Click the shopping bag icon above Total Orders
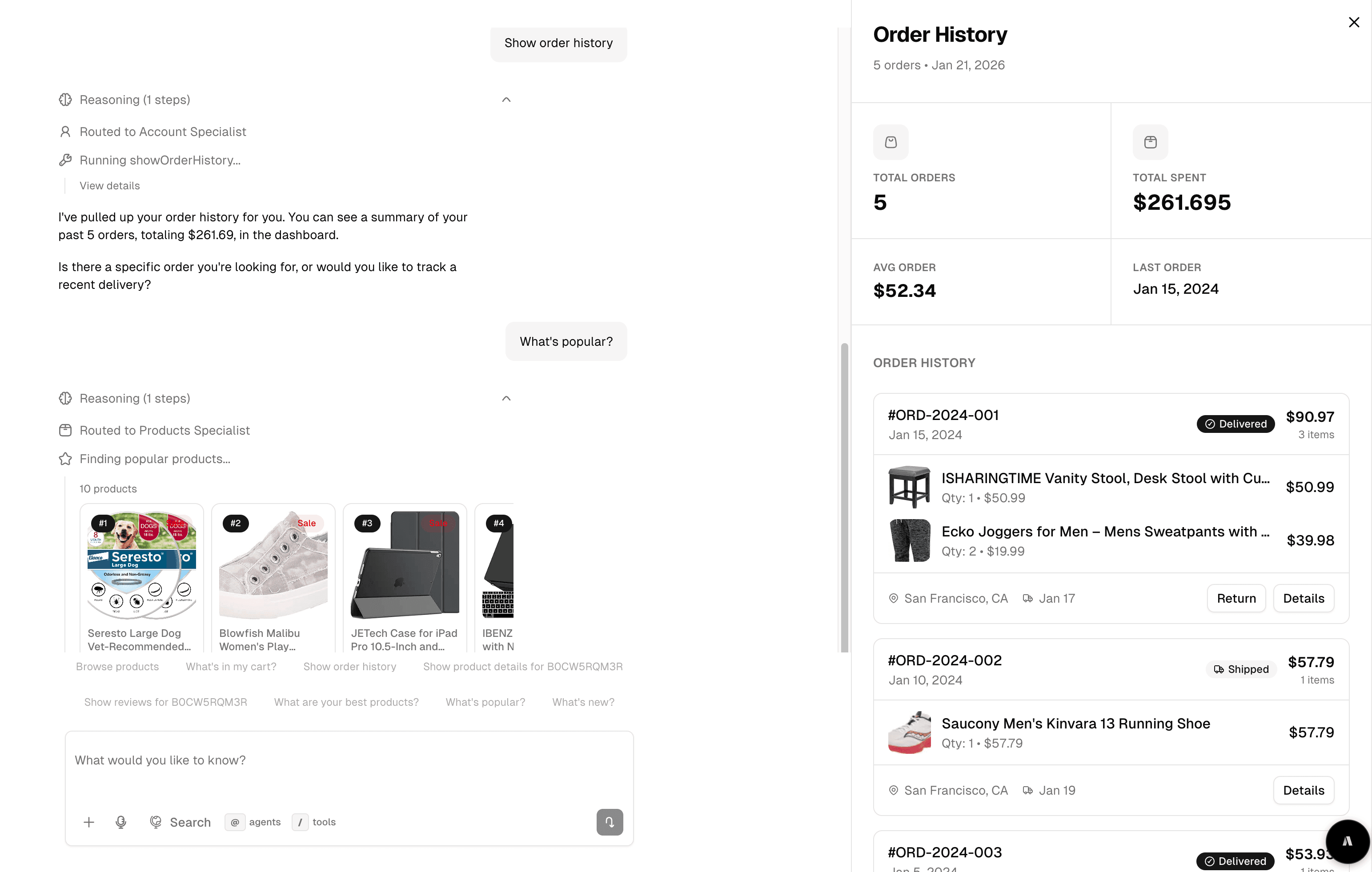Image resolution: width=1372 pixels, height=872 pixels. click(891, 142)
